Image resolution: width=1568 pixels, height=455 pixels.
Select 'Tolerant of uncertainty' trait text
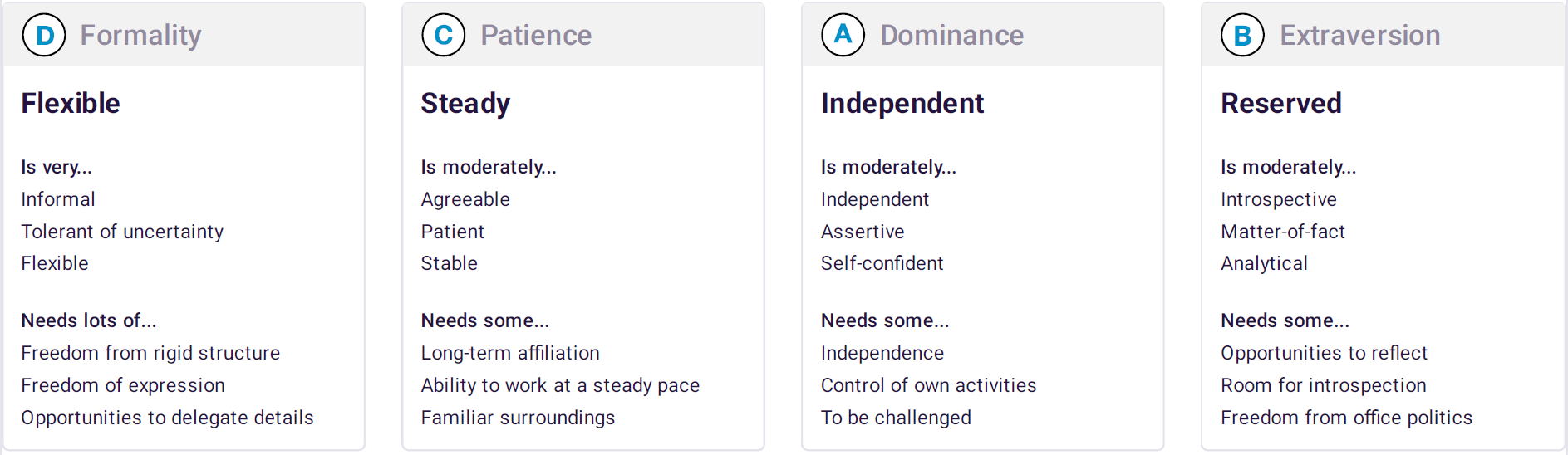(x=122, y=232)
